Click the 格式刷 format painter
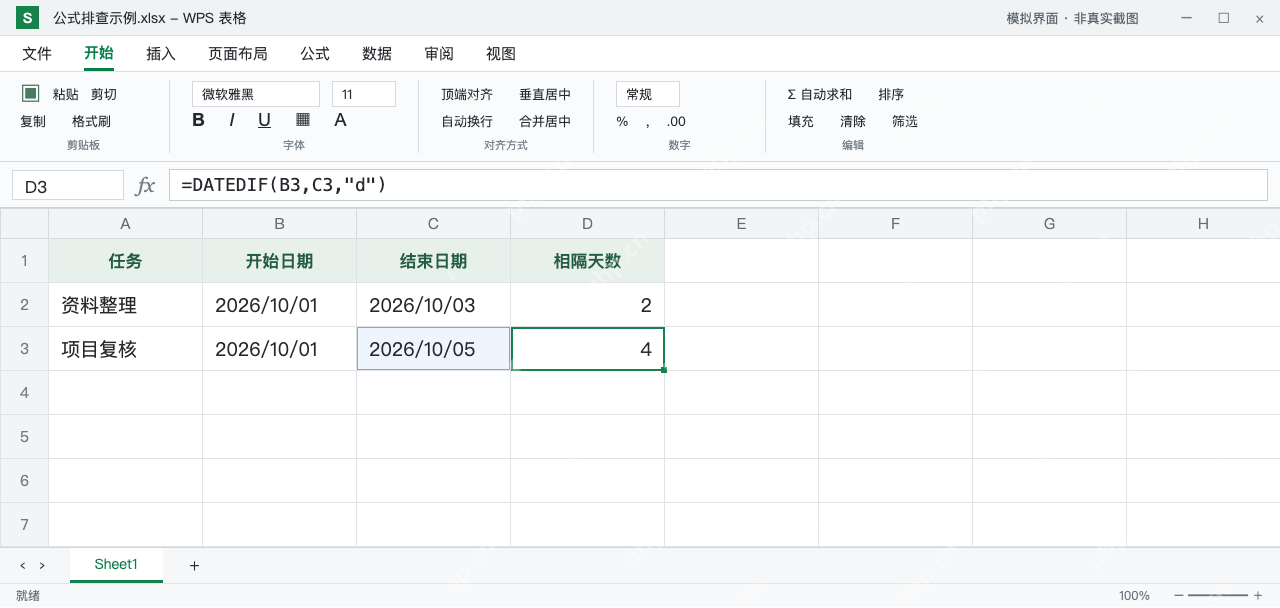Screen dimensions: 1280x608 click(x=91, y=122)
